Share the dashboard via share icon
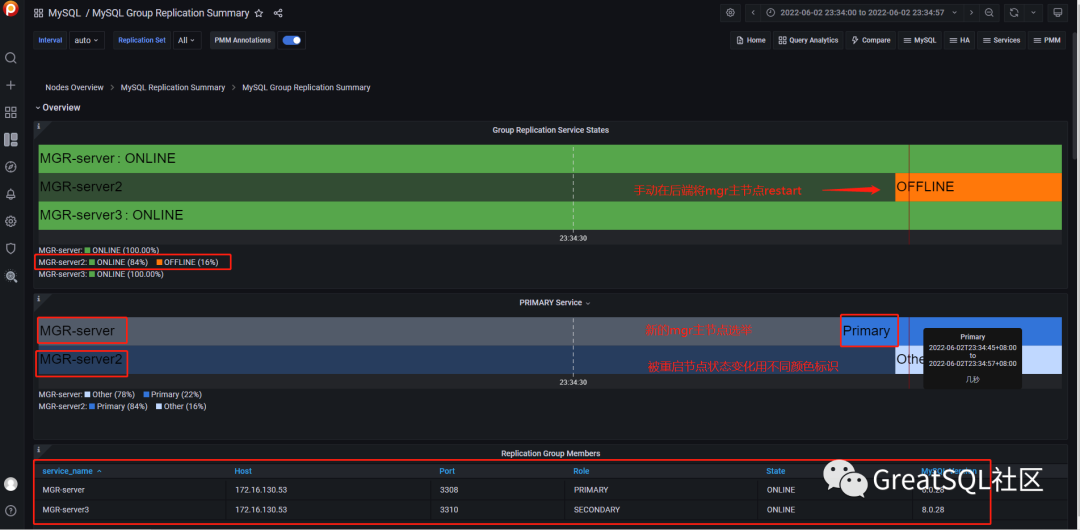The height and width of the screenshot is (530, 1080). pyautogui.click(x=278, y=13)
